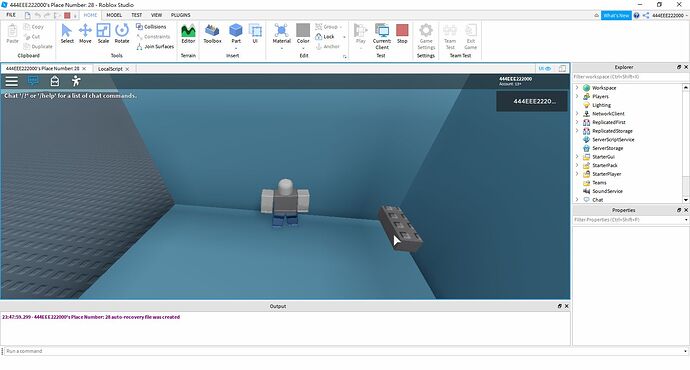Viewport: 690px width, 370px height.
Task: Close the LocalScript tab
Action: point(128,69)
